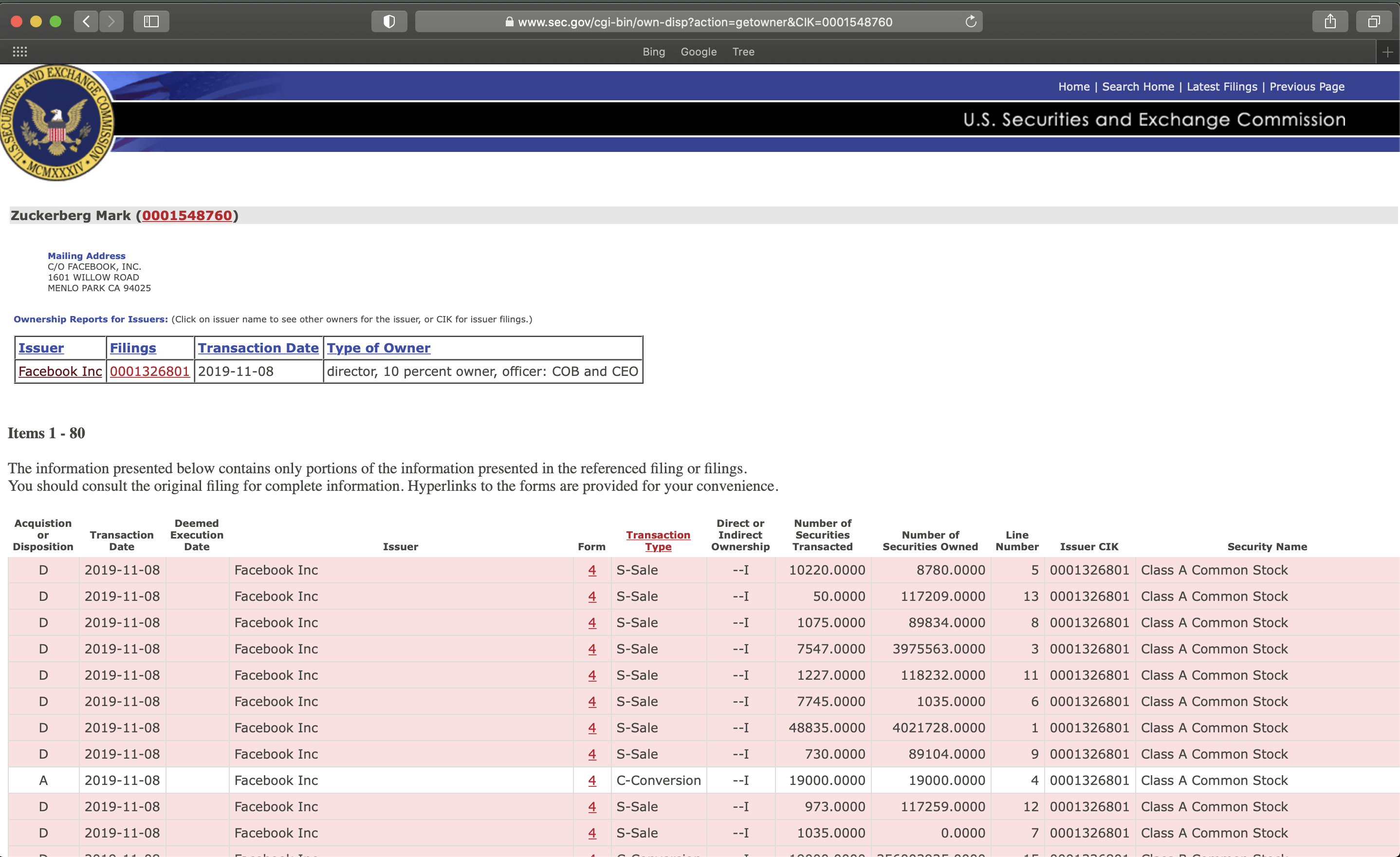Navigate forward using the forward arrow
The image size is (1400, 857).
111,21
